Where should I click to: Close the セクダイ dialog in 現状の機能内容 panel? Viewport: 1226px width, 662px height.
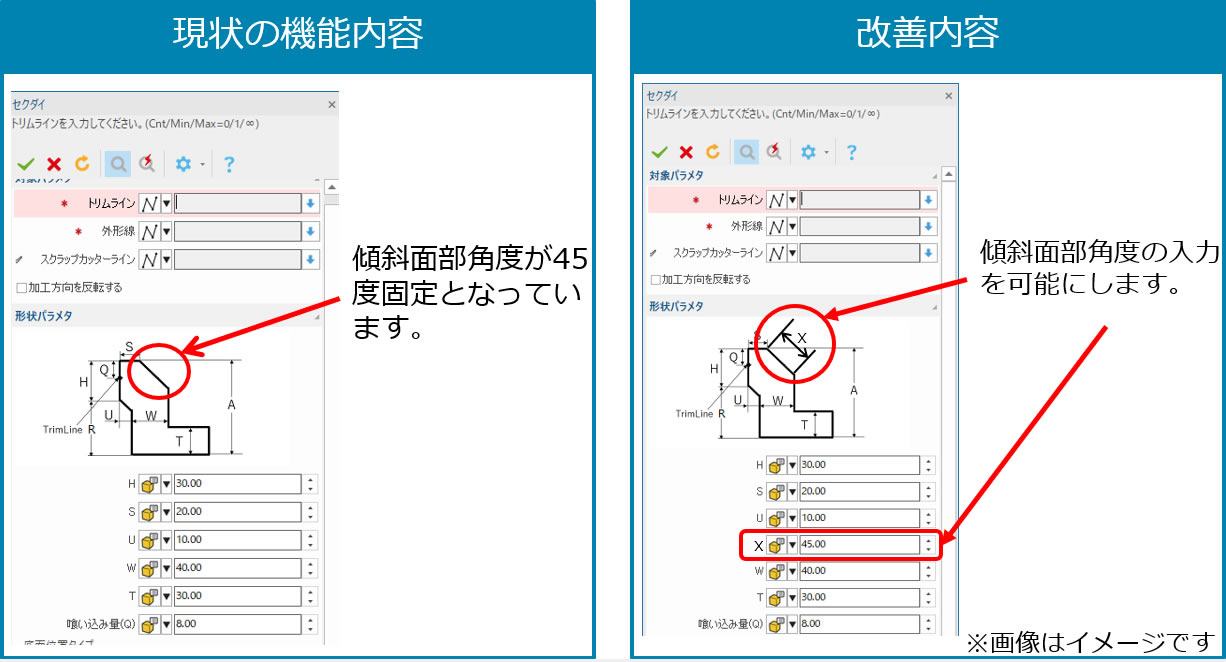coord(331,104)
